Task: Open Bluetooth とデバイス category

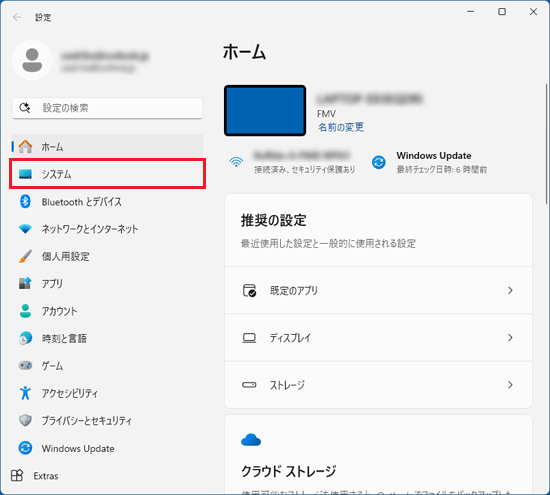Action: point(107,202)
